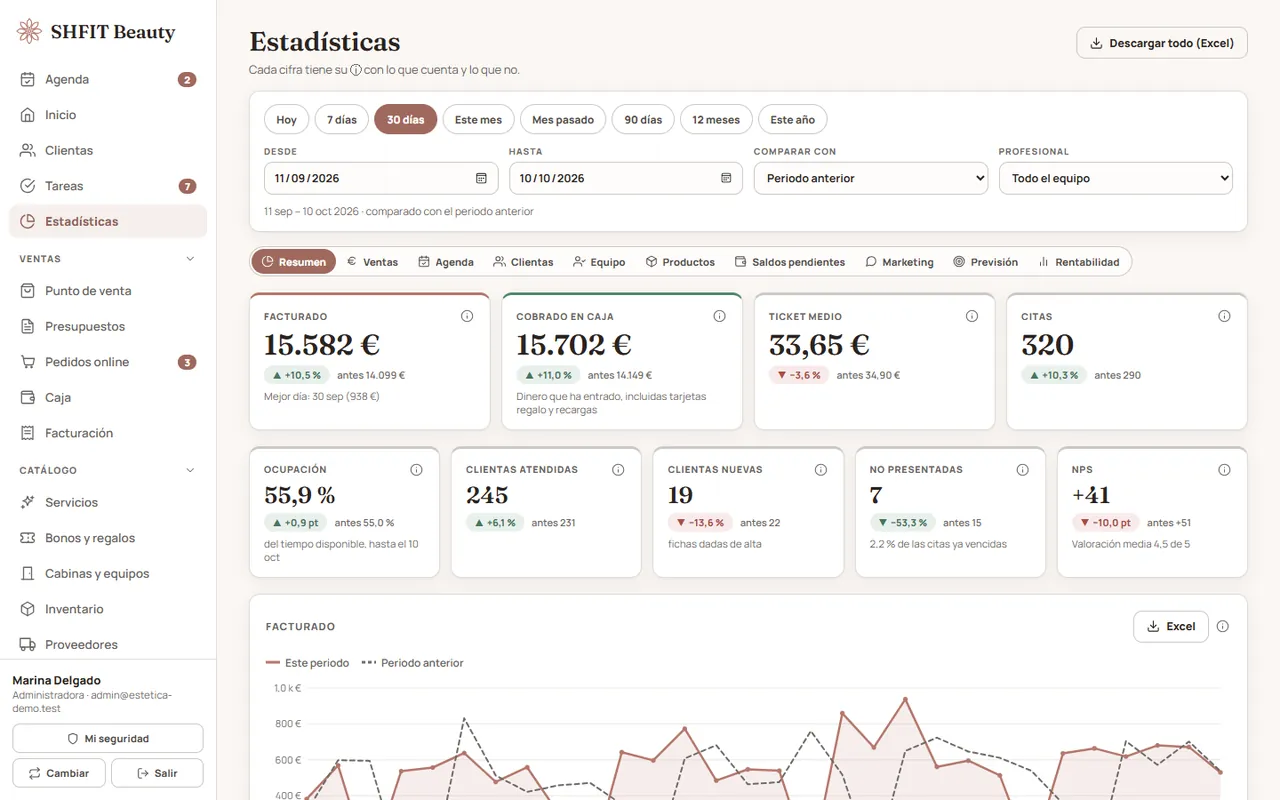Click the Hasta date input field
This screenshot has height=800, width=1280.
click(x=626, y=178)
